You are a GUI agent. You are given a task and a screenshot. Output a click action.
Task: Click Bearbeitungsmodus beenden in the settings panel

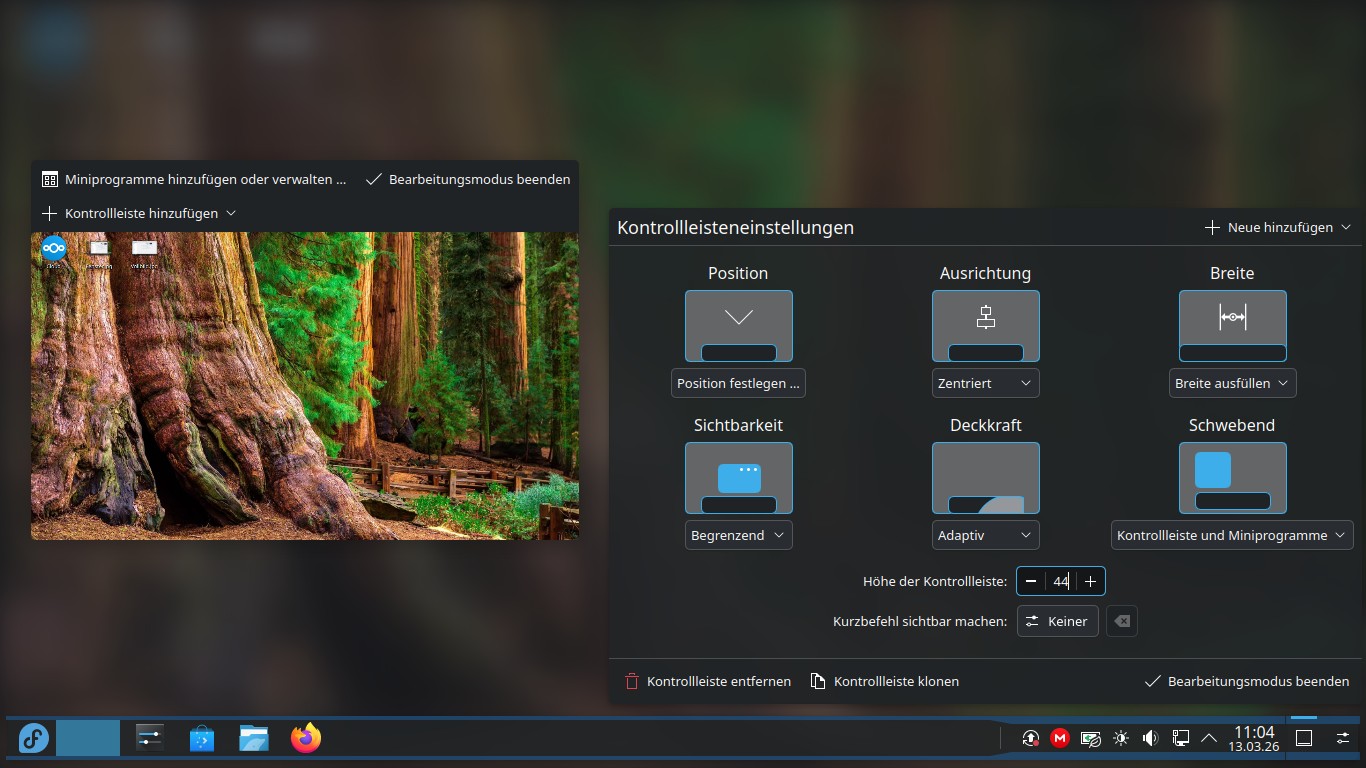point(1248,681)
